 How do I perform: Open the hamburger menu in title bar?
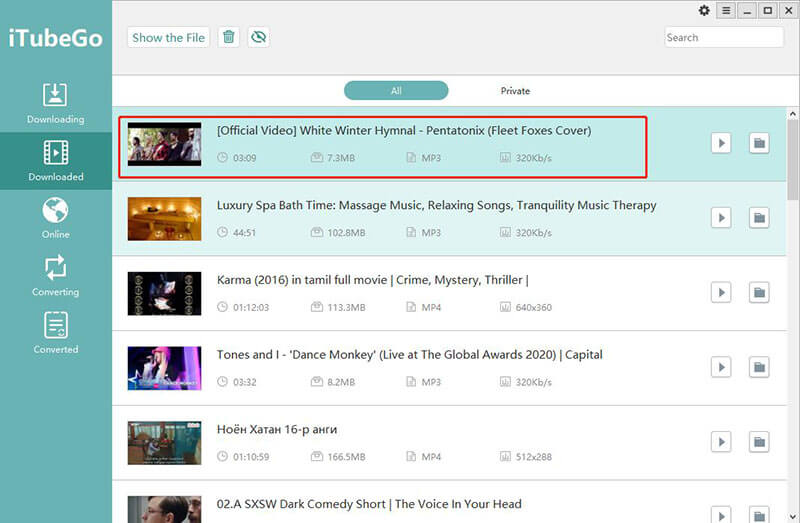coord(726,10)
